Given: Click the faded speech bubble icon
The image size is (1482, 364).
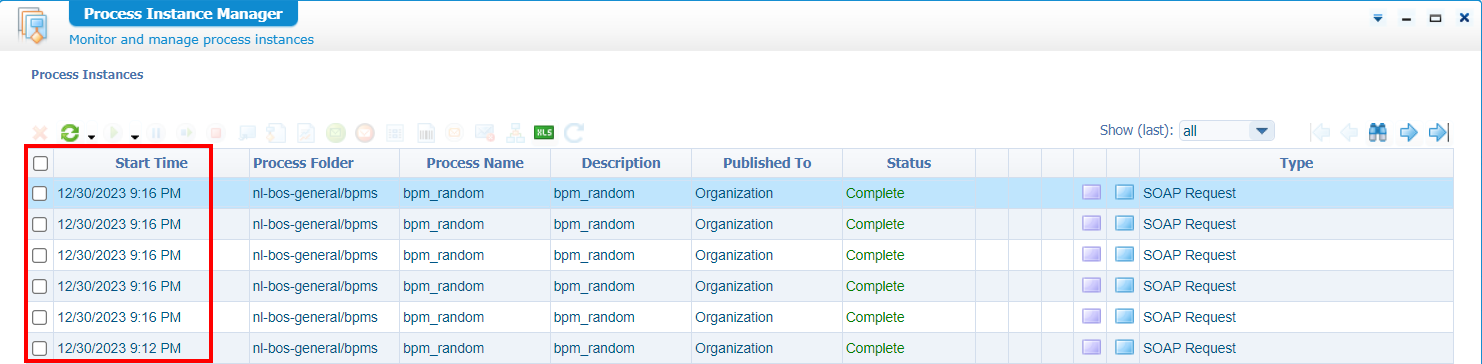Looking at the screenshot, I should [x=247, y=133].
